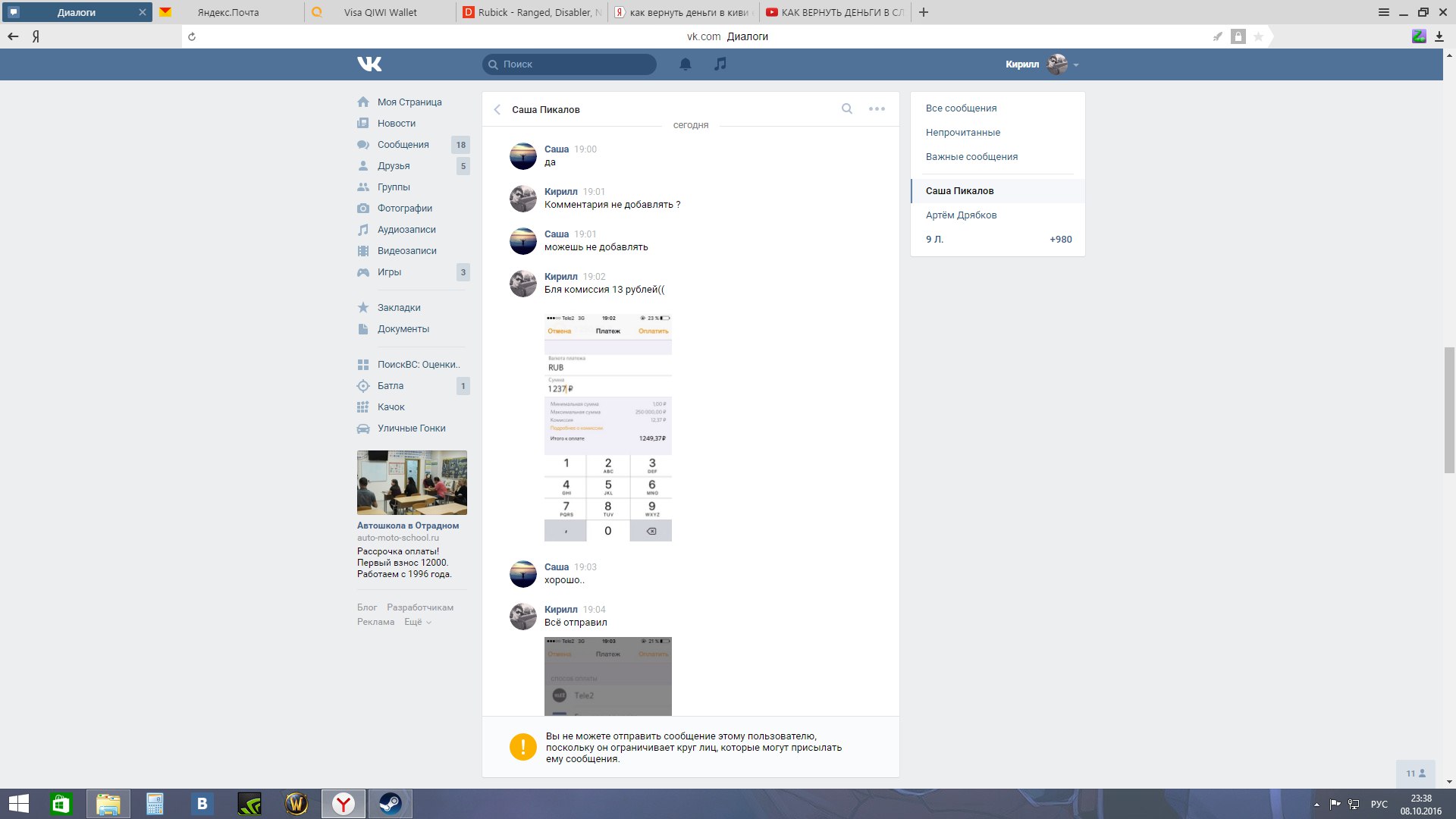
Task: Open the 1237 ₽ payment screenshot
Action: click(x=608, y=427)
